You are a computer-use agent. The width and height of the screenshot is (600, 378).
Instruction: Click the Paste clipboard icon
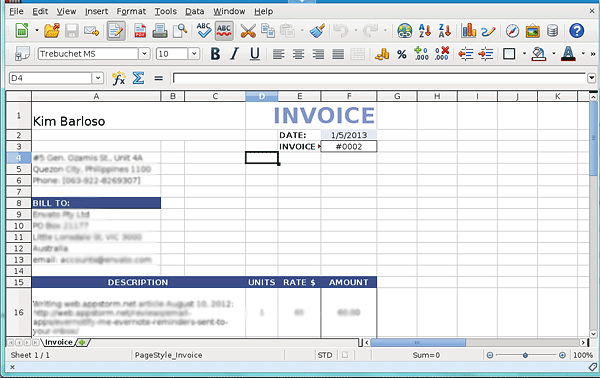pyautogui.click(x=287, y=31)
